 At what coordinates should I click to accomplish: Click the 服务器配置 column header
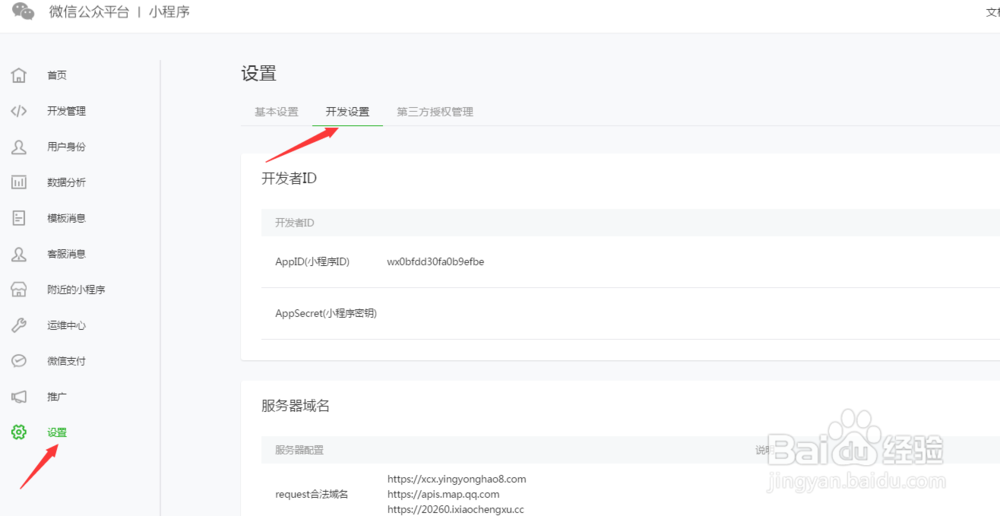coord(299,450)
